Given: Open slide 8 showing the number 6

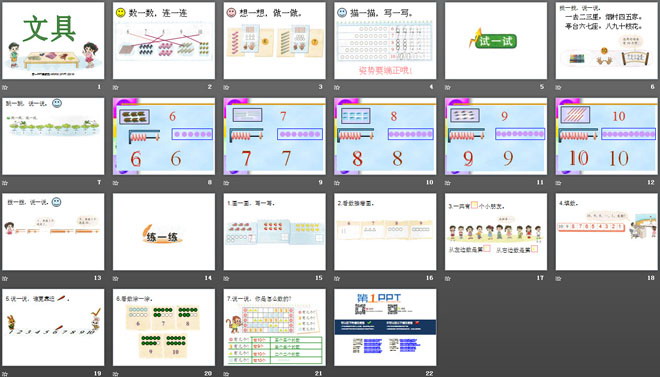Looking at the screenshot, I should click(x=164, y=136).
